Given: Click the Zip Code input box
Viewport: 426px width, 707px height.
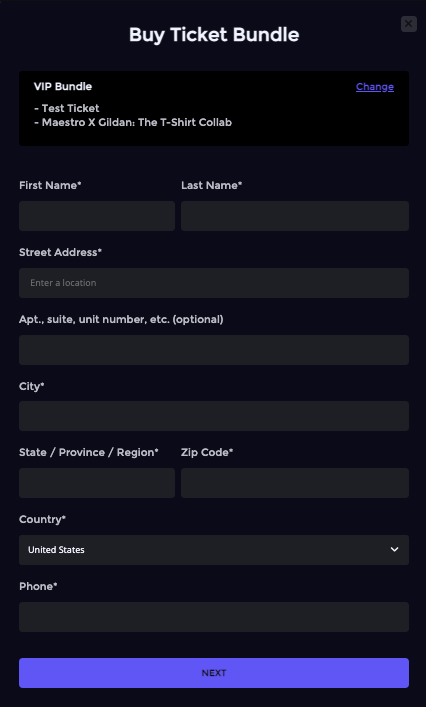Looking at the screenshot, I should 295,483.
